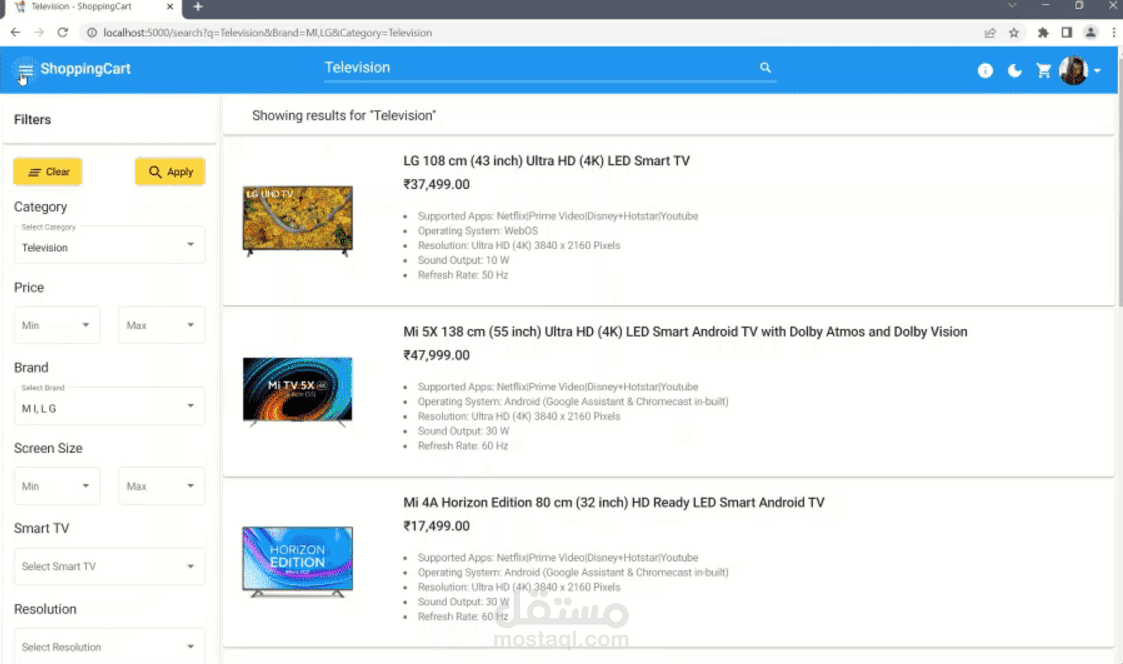Click the Operating System: WebOS line
1123x664 pixels.
point(478,231)
